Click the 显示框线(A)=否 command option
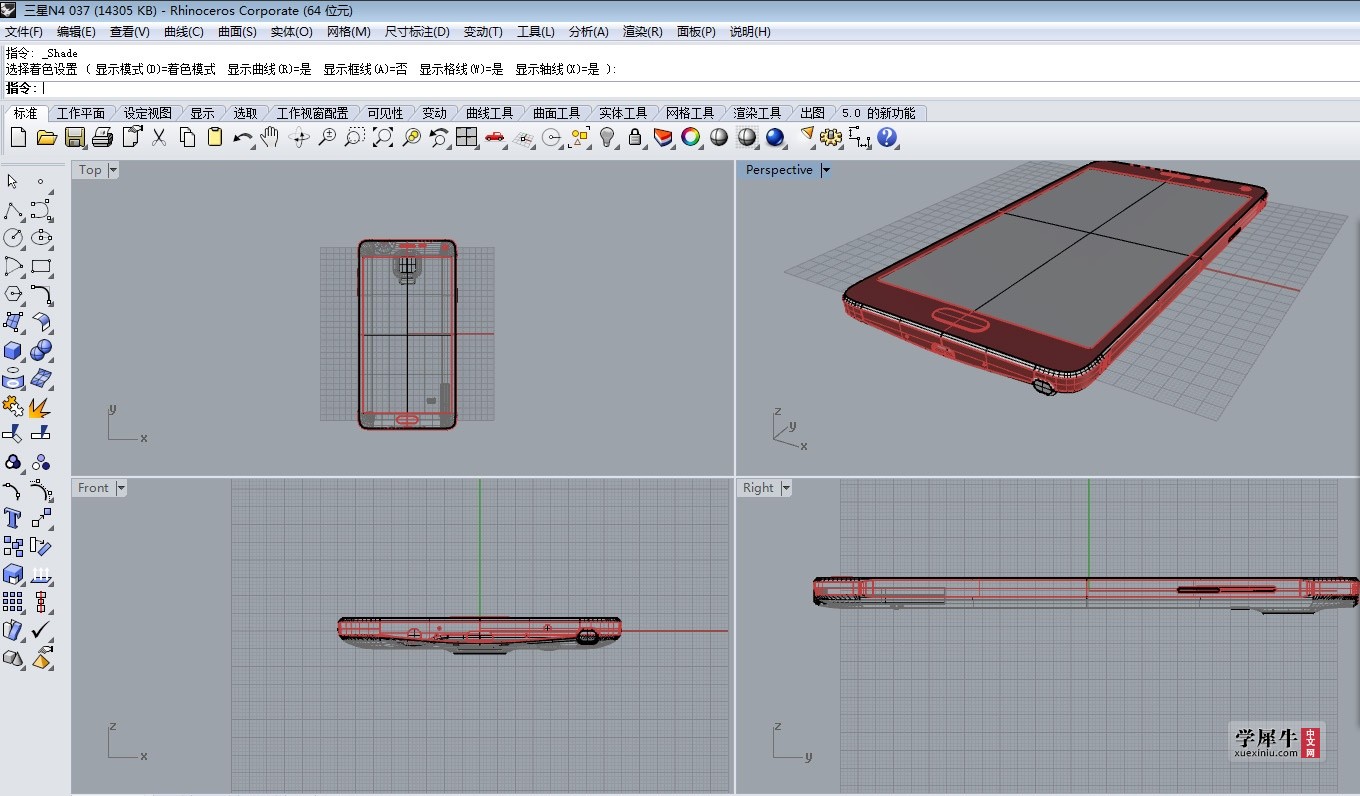 coord(365,69)
